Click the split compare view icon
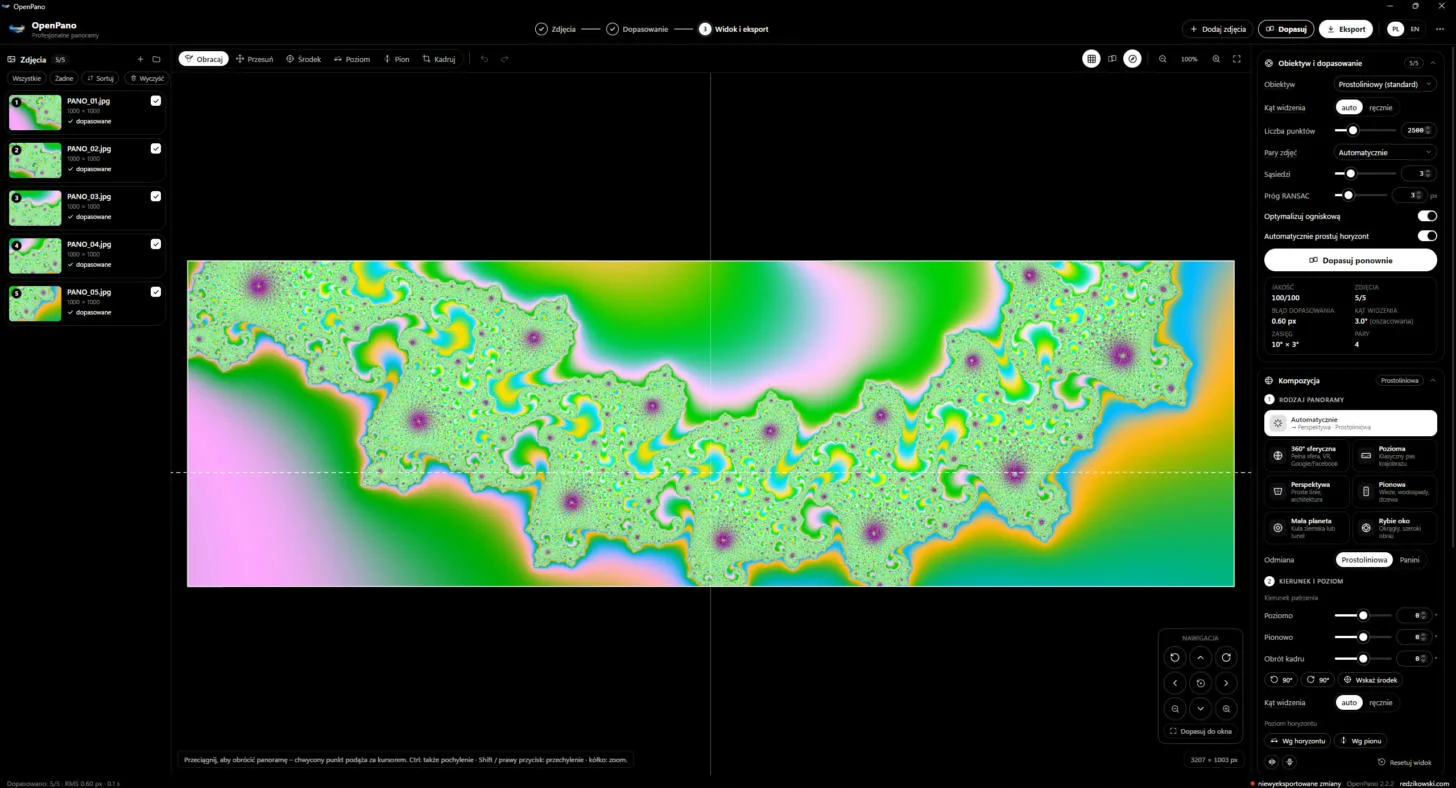This screenshot has width=1456, height=788. 1112,59
